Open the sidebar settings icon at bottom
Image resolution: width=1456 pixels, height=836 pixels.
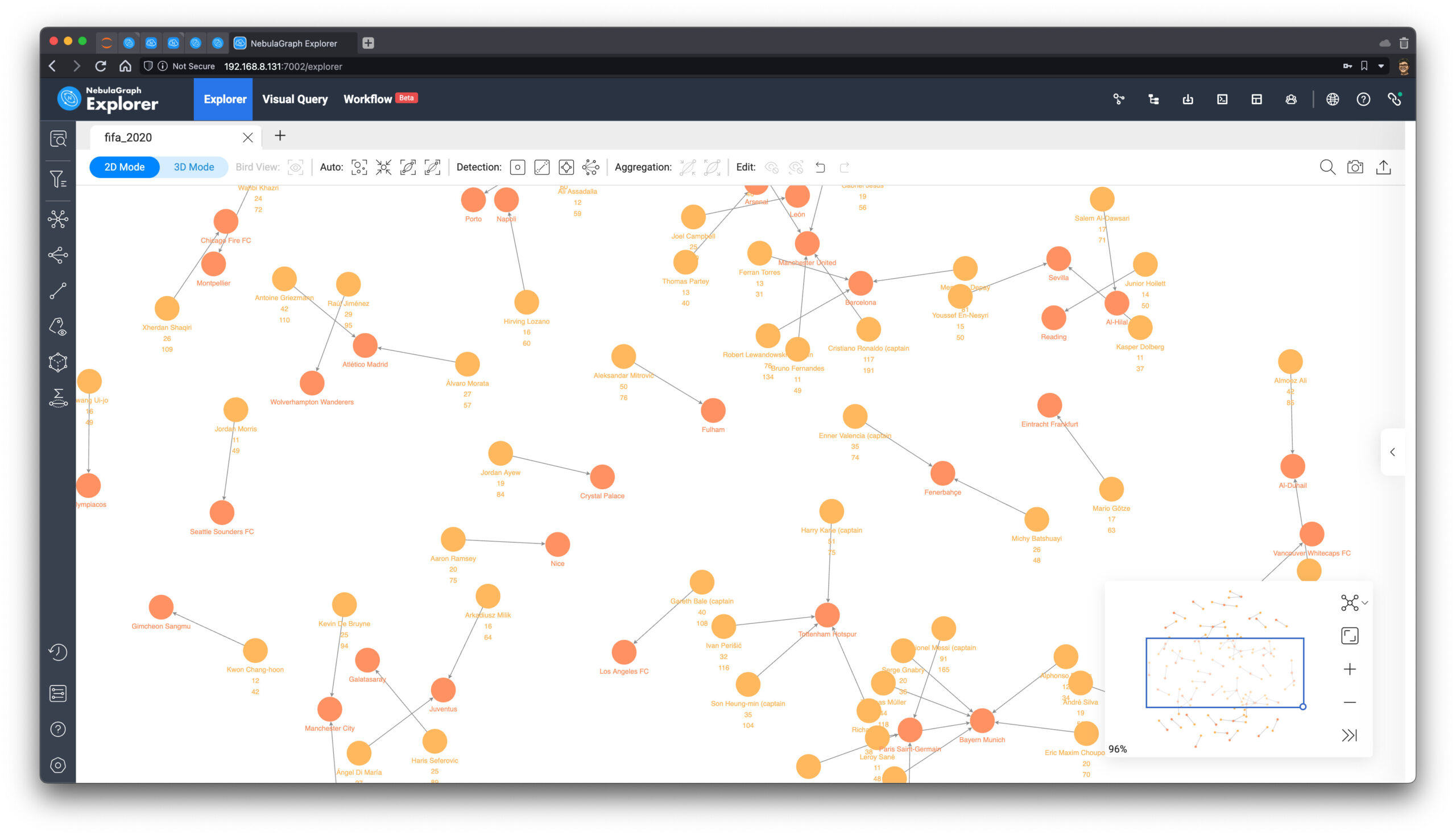pos(58,765)
